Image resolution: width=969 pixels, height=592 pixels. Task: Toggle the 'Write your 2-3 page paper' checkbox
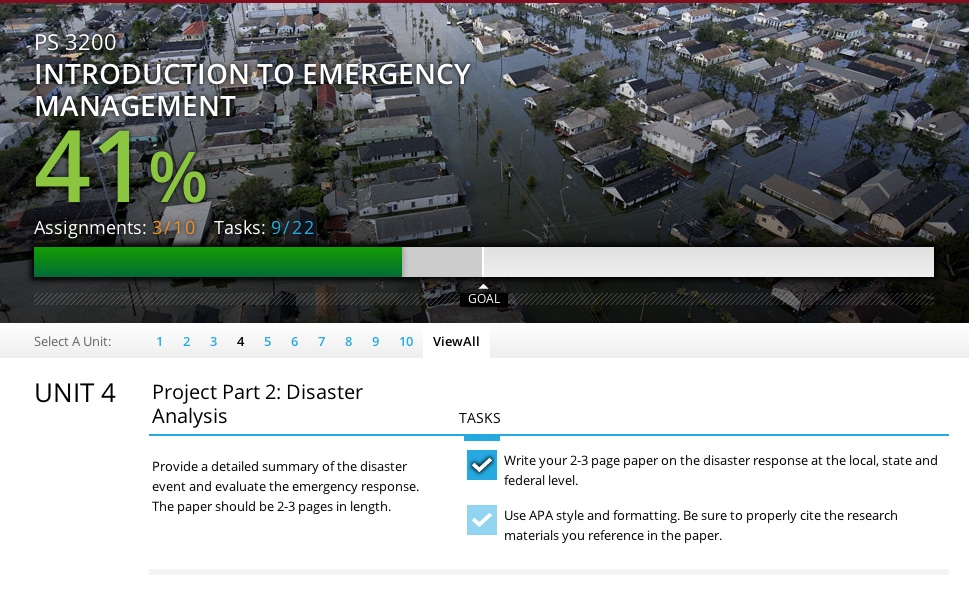481,465
